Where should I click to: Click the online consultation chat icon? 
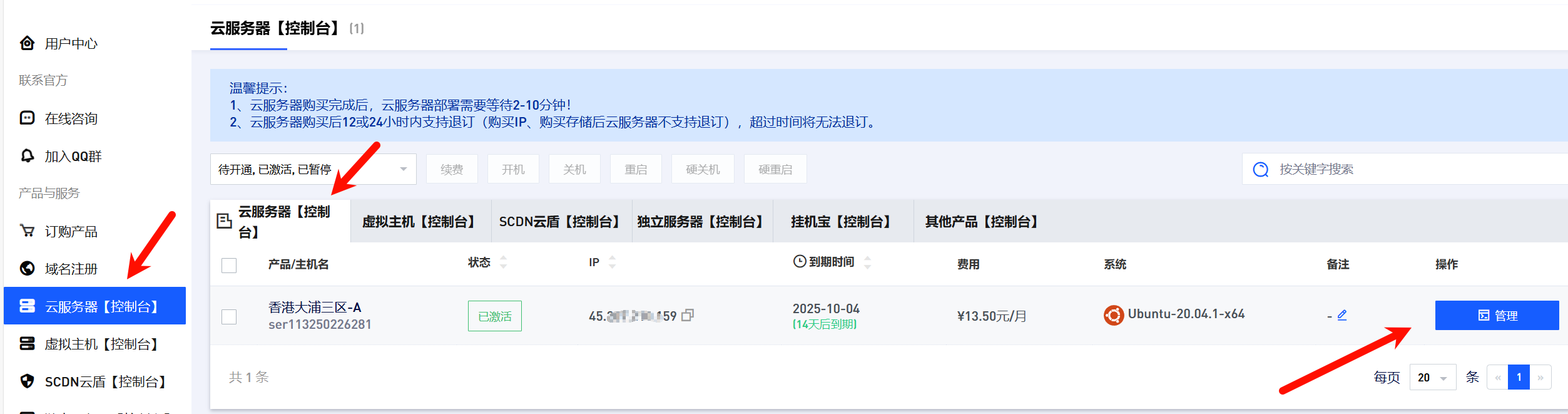coord(28,118)
